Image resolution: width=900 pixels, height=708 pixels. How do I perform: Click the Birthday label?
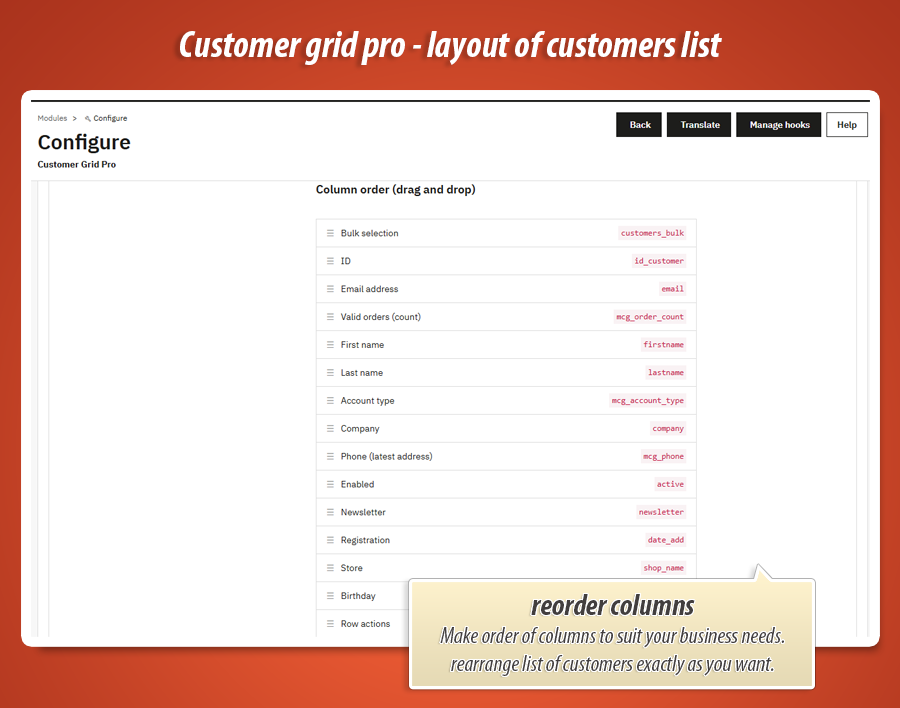click(x=358, y=596)
